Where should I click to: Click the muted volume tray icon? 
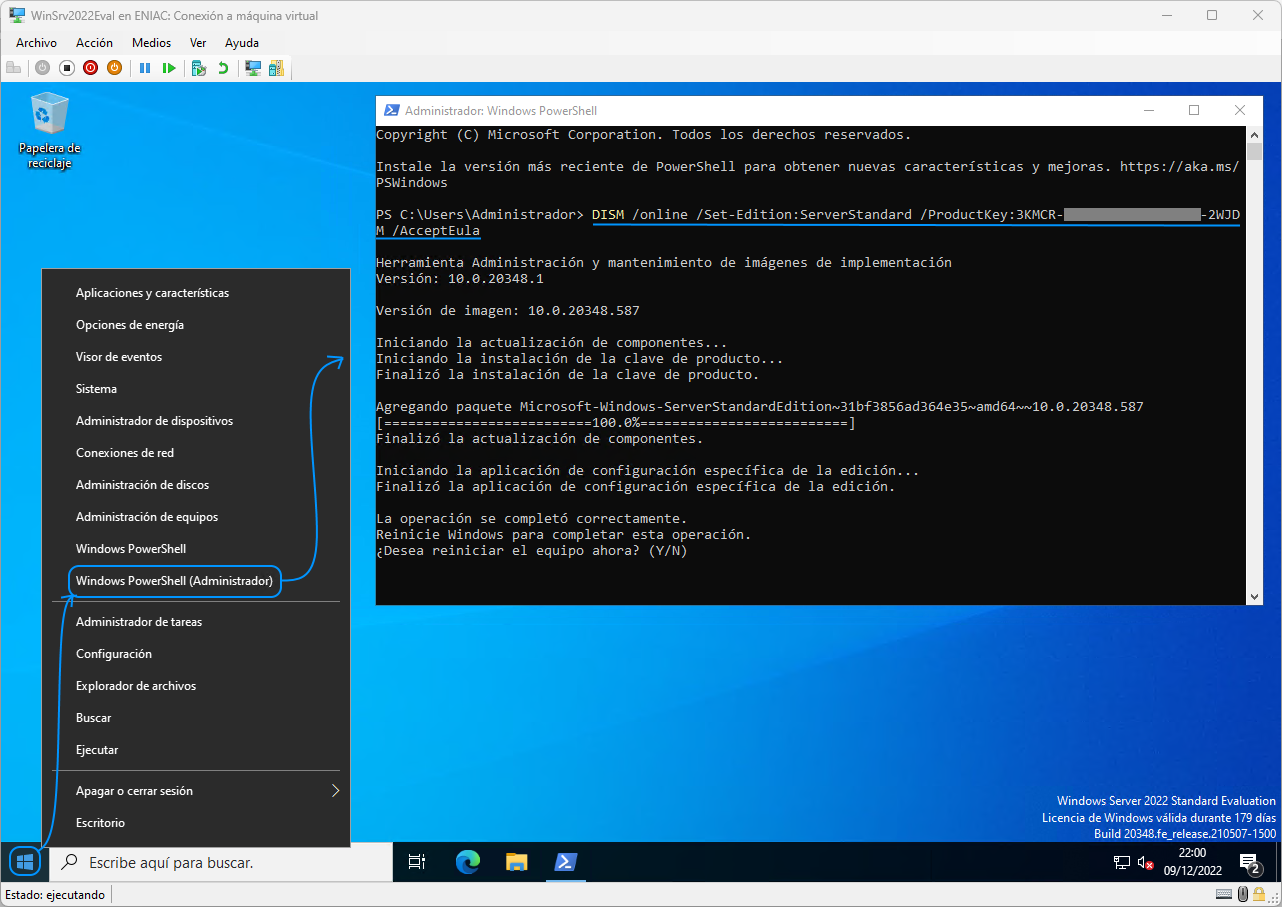pyautogui.click(x=1146, y=862)
